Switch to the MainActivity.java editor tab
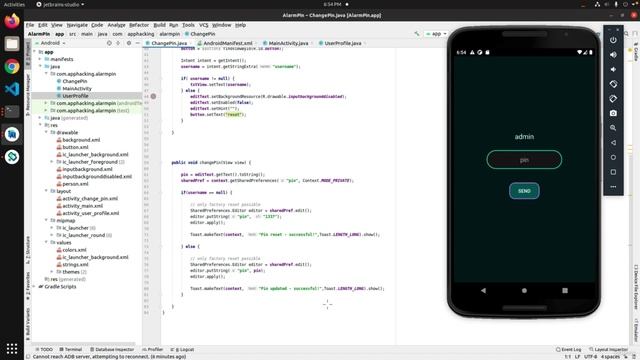The height and width of the screenshot is (360, 640). [288, 43]
